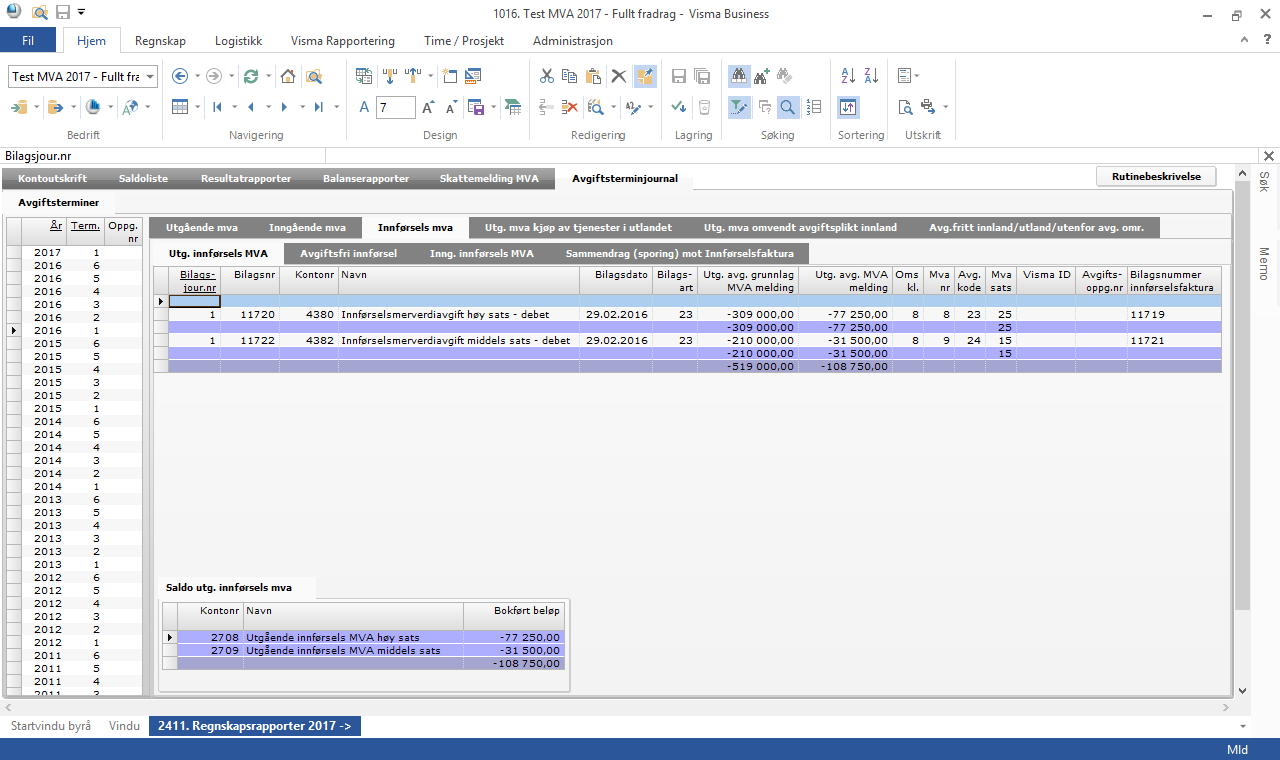The image size is (1280, 760).
Task: Click the green checkmark save icon
Action: pyautogui.click(x=679, y=107)
